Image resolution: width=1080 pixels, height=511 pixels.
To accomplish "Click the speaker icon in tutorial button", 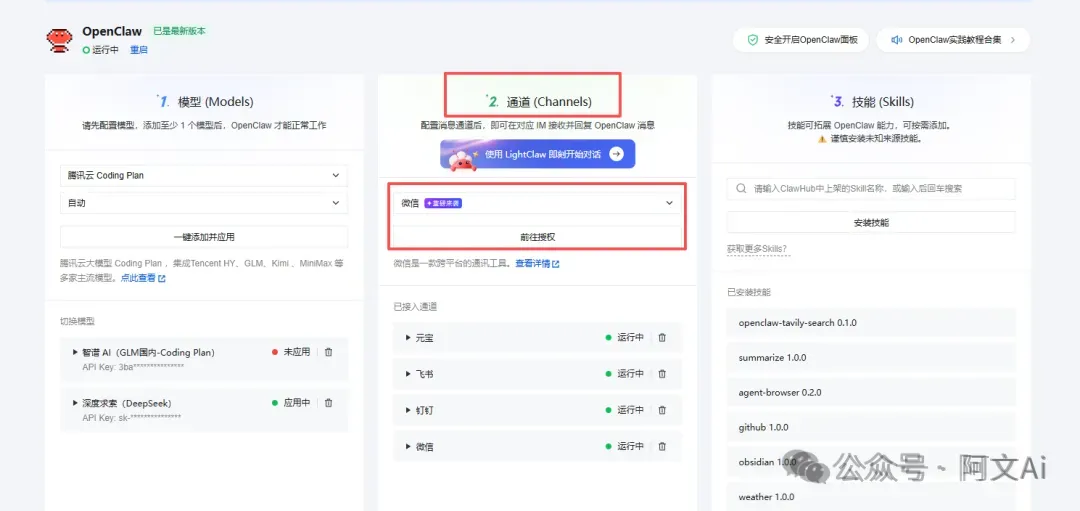I will [896, 40].
